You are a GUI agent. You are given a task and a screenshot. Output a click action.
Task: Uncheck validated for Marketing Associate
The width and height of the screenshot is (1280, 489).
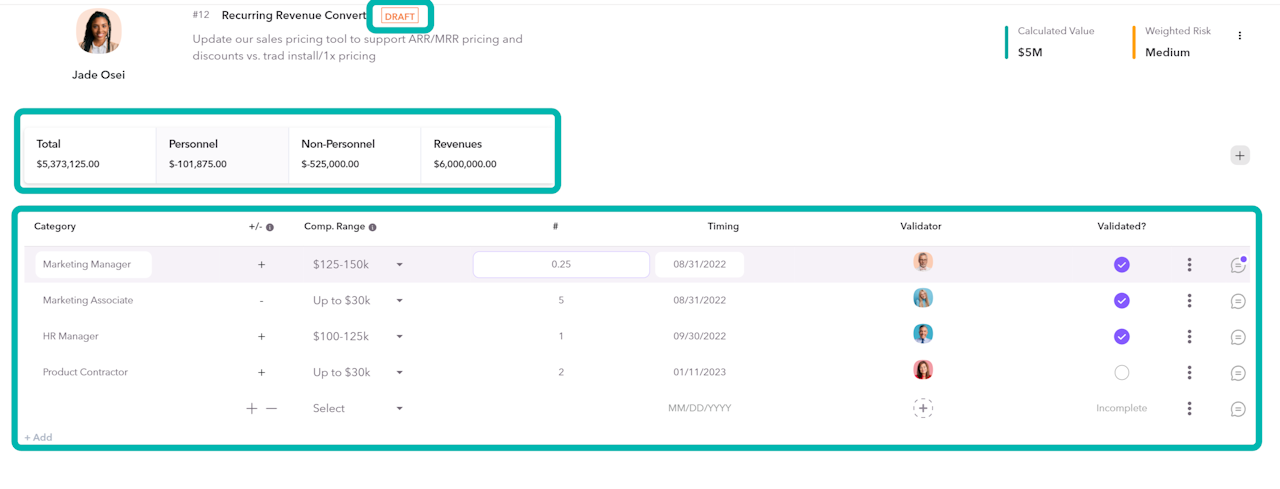click(1122, 301)
